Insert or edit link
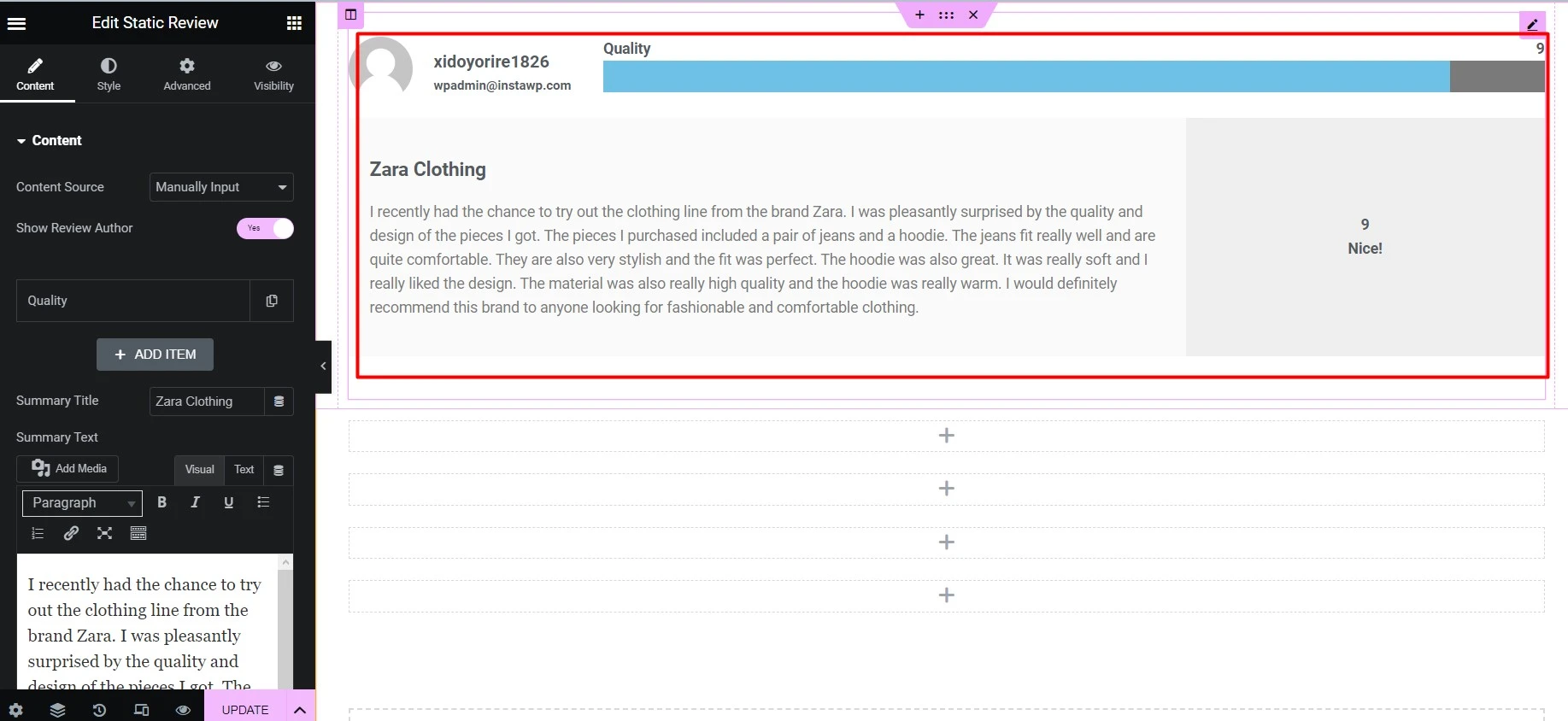The width and height of the screenshot is (1568, 721). [71, 533]
